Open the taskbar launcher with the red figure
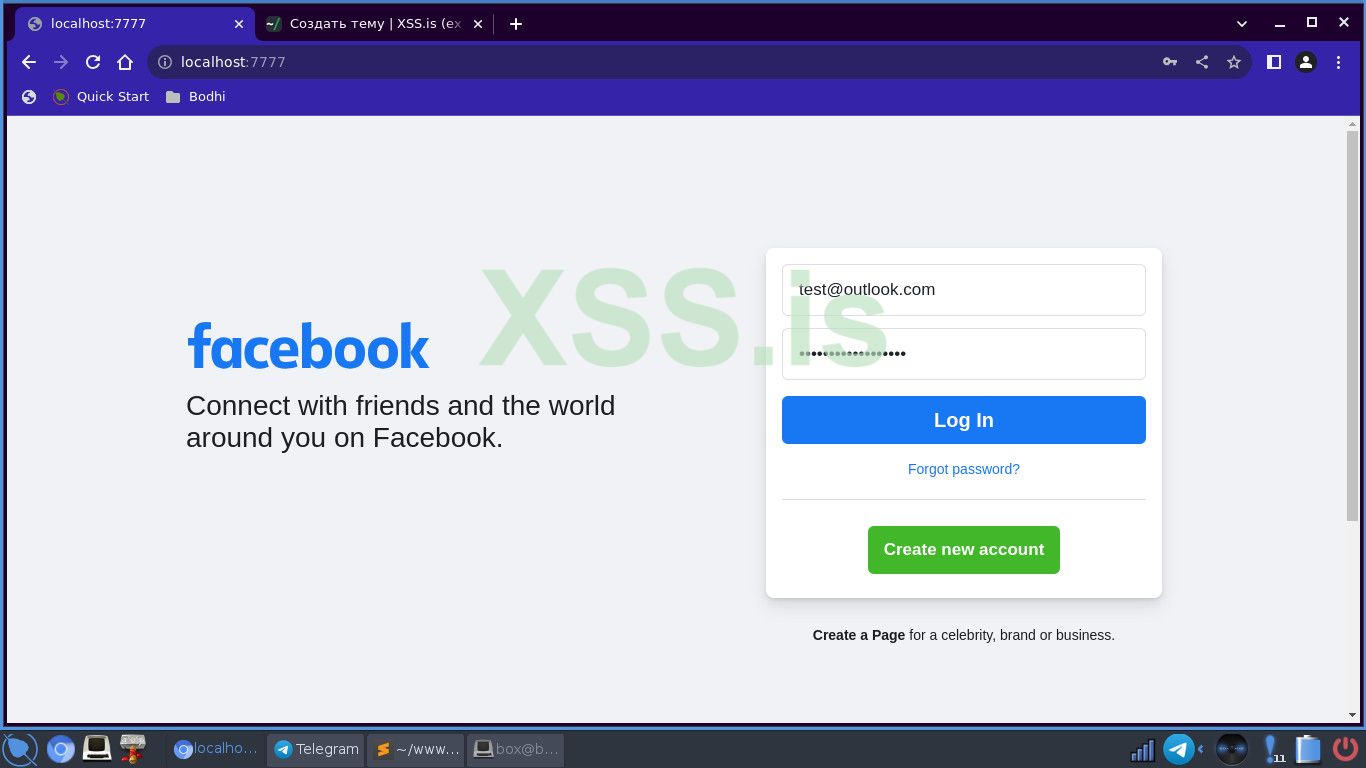Viewport: 1366px width, 768px height. [x=132, y=748]
